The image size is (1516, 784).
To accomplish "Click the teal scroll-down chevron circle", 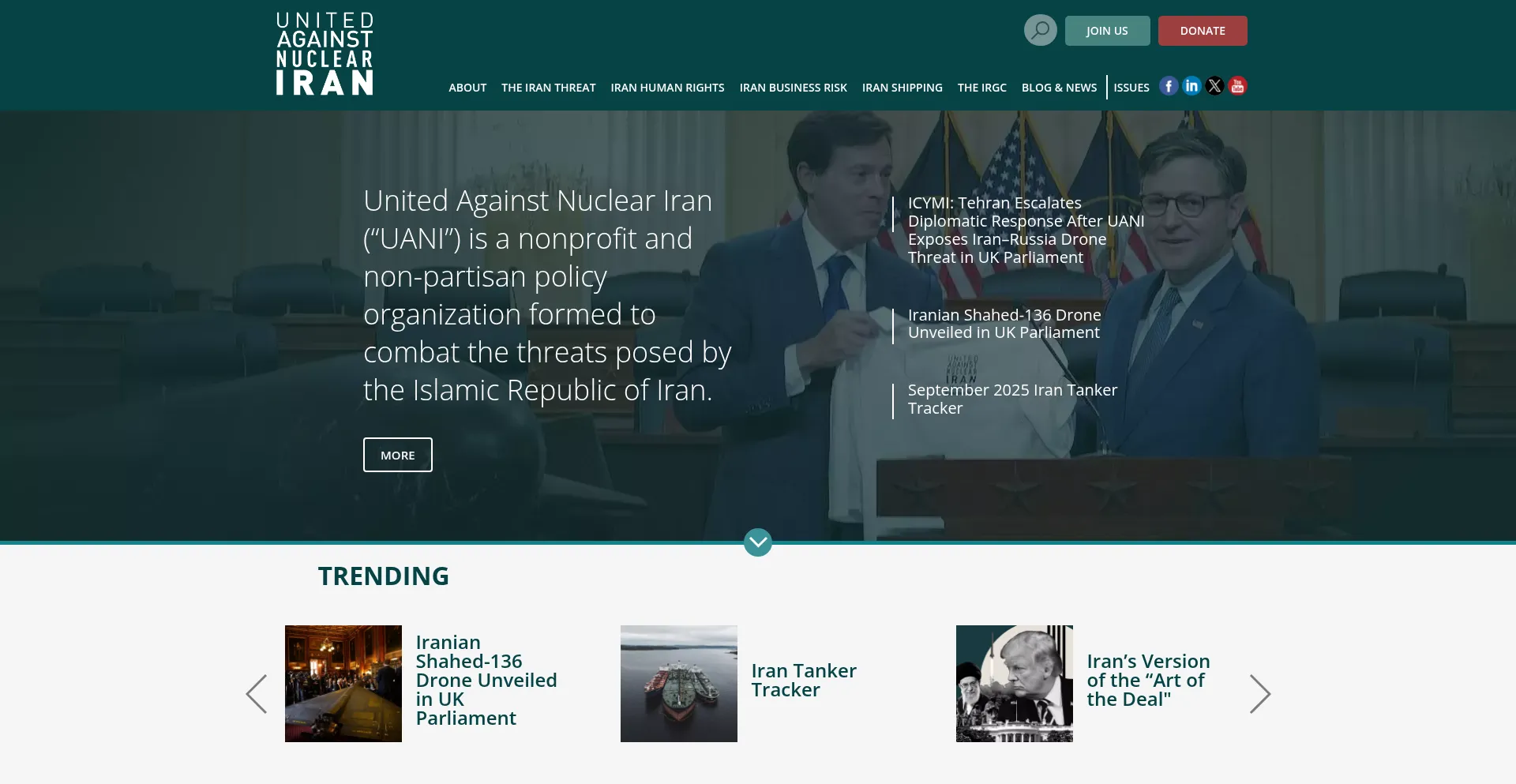I will [758, 542].
